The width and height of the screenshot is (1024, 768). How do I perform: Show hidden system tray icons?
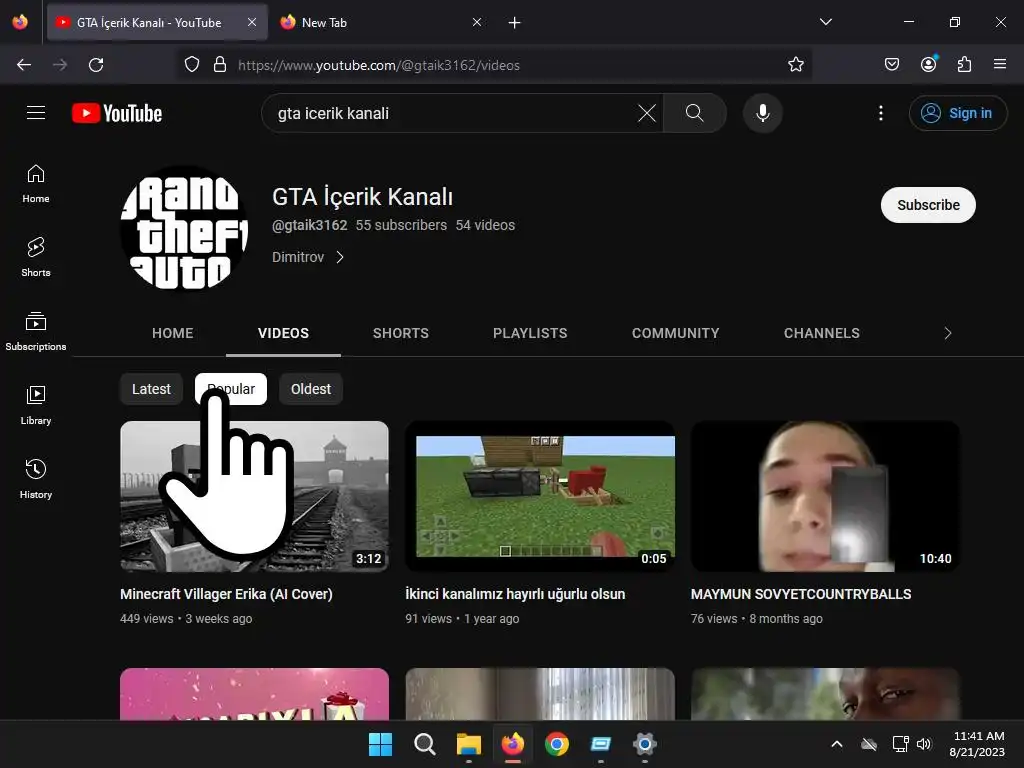coord(837,744)
